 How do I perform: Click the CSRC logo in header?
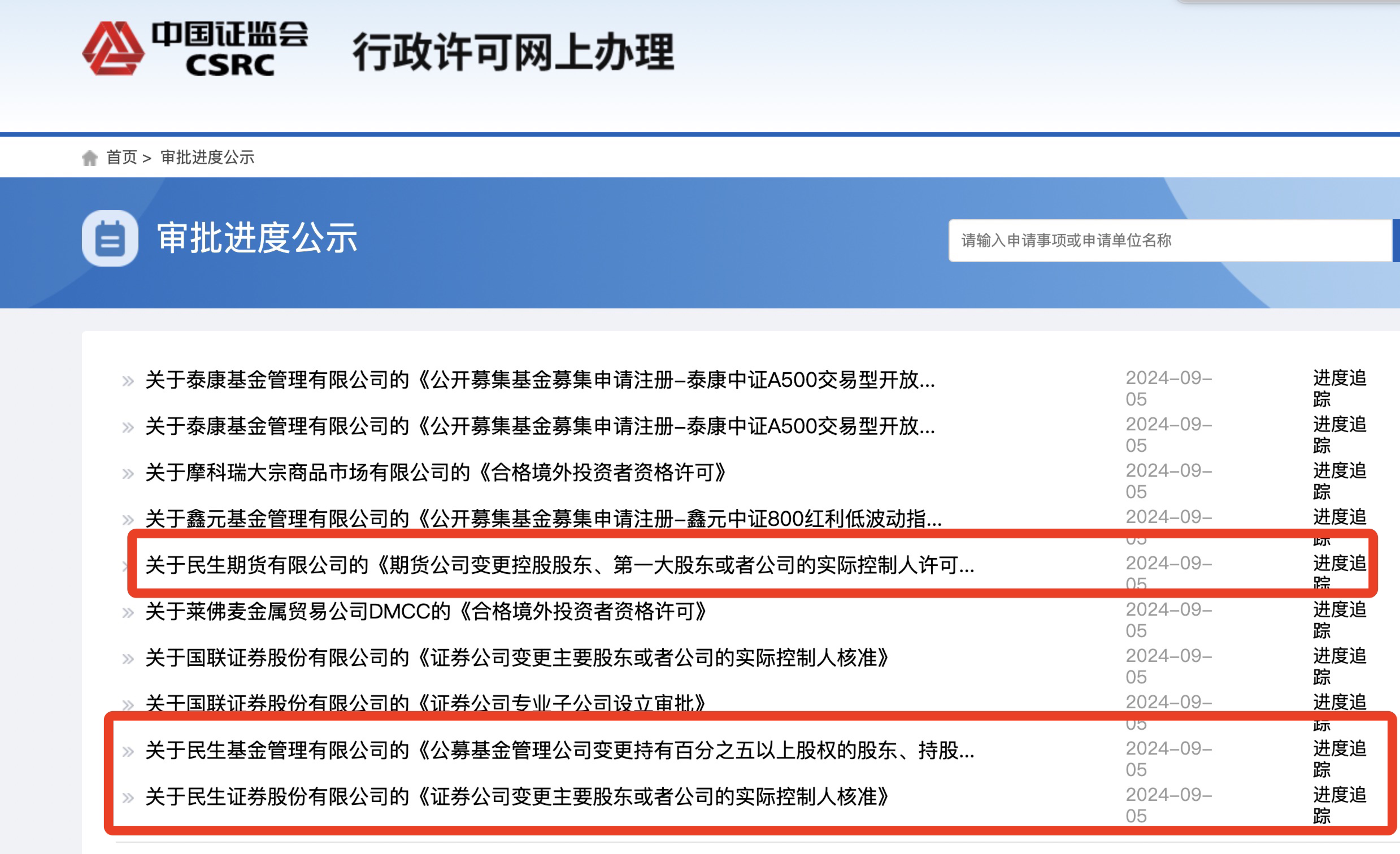click(195, 49)
